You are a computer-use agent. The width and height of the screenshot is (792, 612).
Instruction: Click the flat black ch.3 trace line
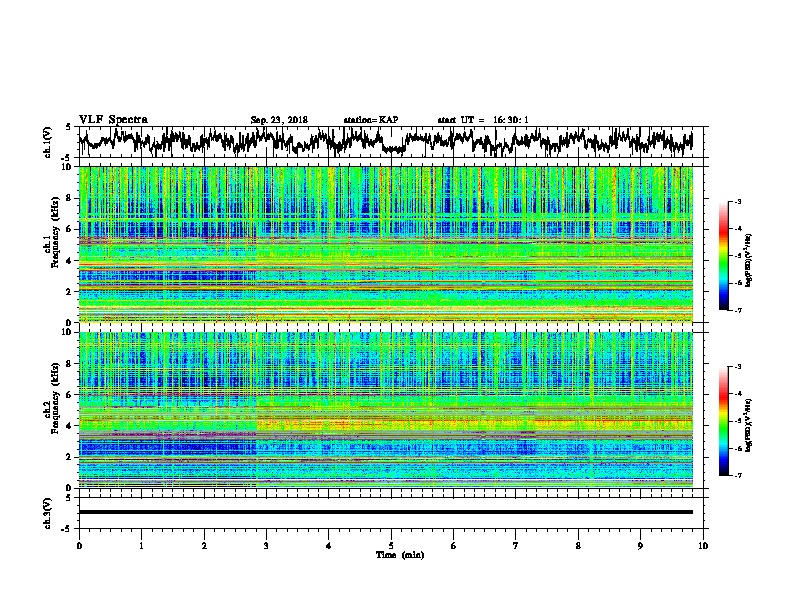point(385,512)
